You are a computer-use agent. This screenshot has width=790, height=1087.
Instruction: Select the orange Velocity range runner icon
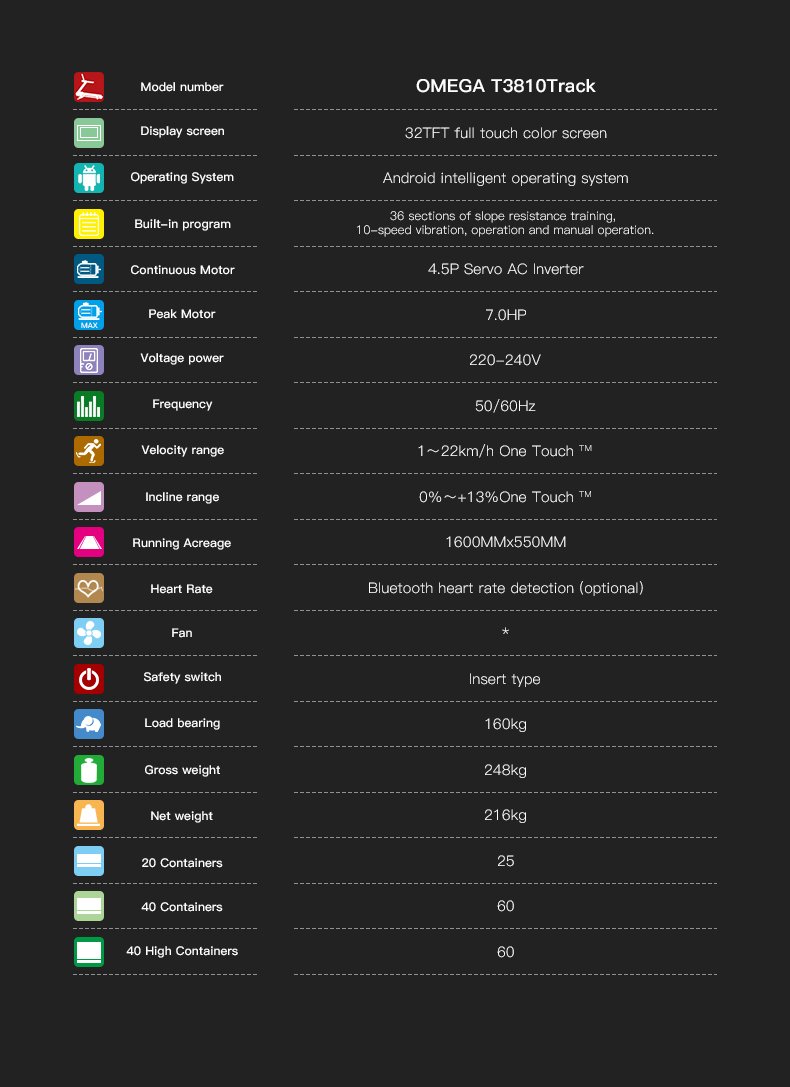pyautogui.click(x=89, y=451)
